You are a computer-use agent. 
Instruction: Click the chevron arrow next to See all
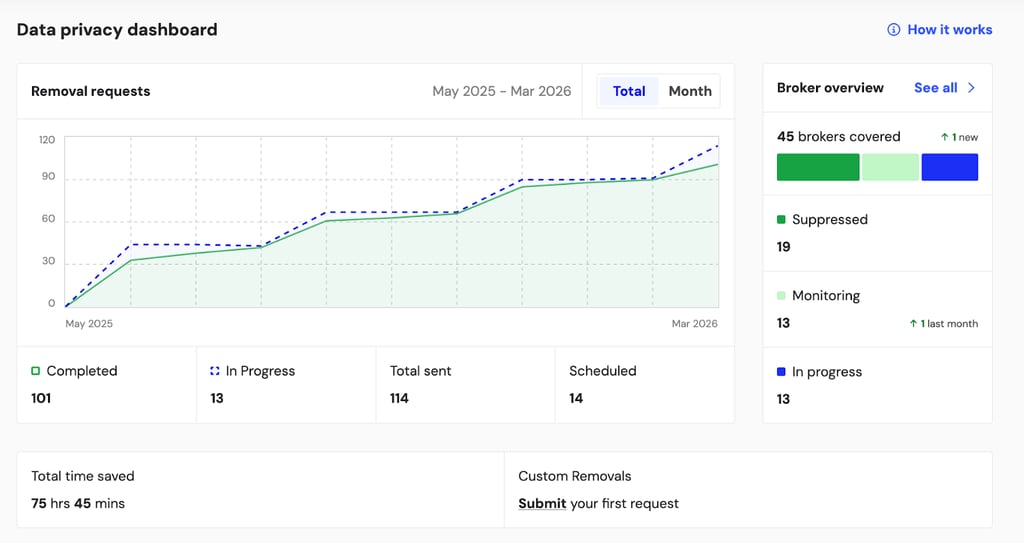tap(971, 88)
